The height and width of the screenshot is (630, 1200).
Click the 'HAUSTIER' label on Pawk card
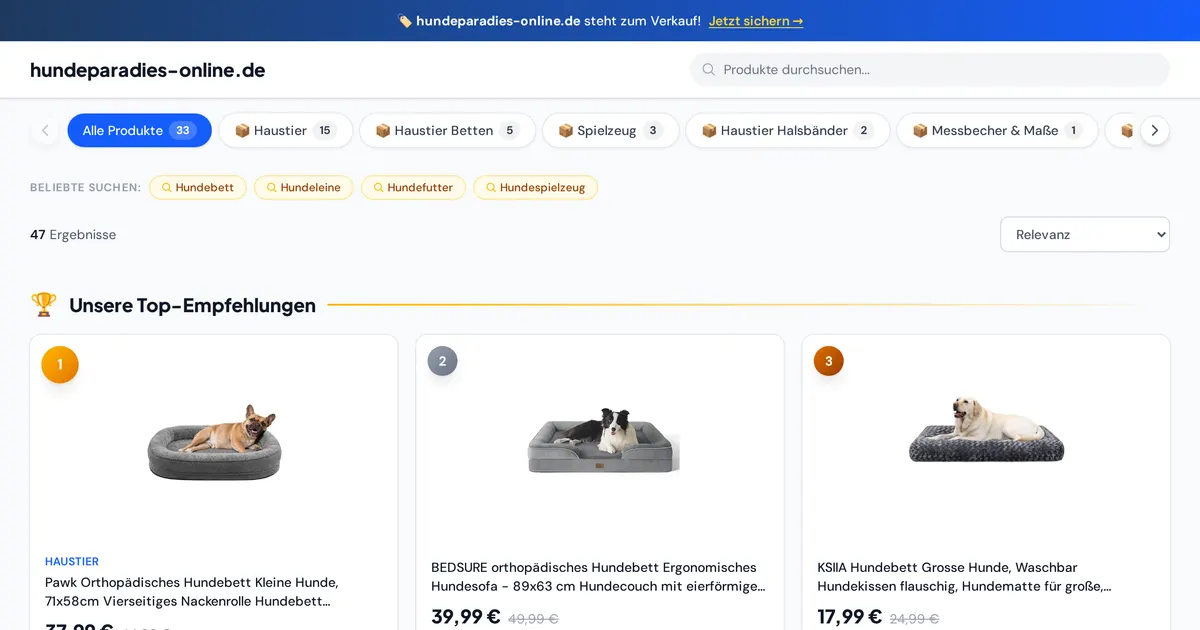tap(72, 561)
